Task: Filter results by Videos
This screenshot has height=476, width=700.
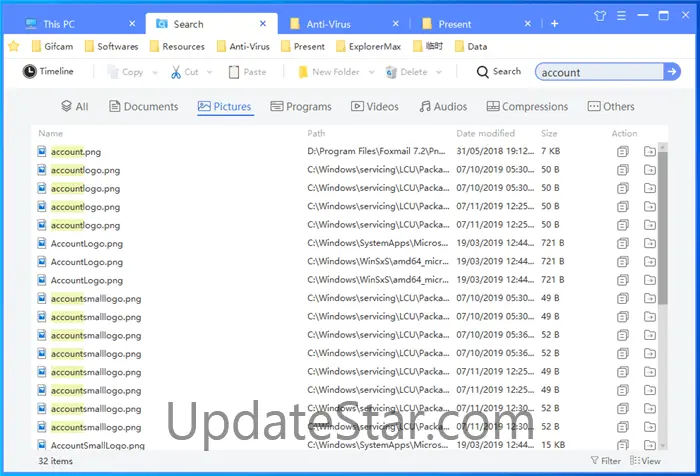Action: tap(375, 107)
